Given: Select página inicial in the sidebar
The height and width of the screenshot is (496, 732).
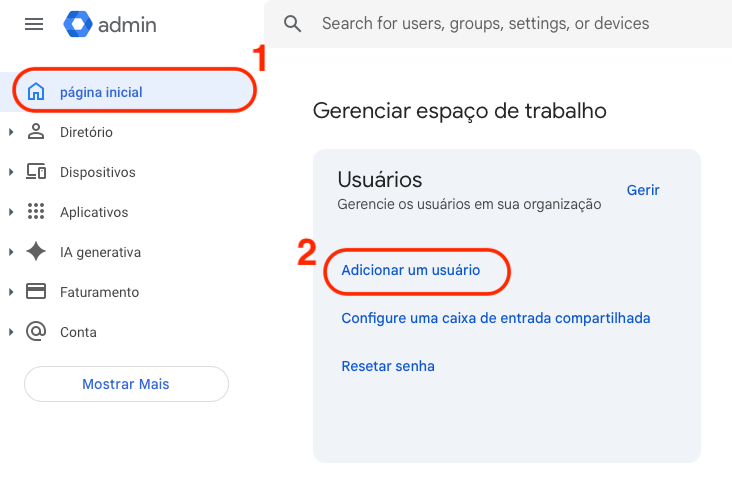Looking at the screenshot, I should (101, 92).
